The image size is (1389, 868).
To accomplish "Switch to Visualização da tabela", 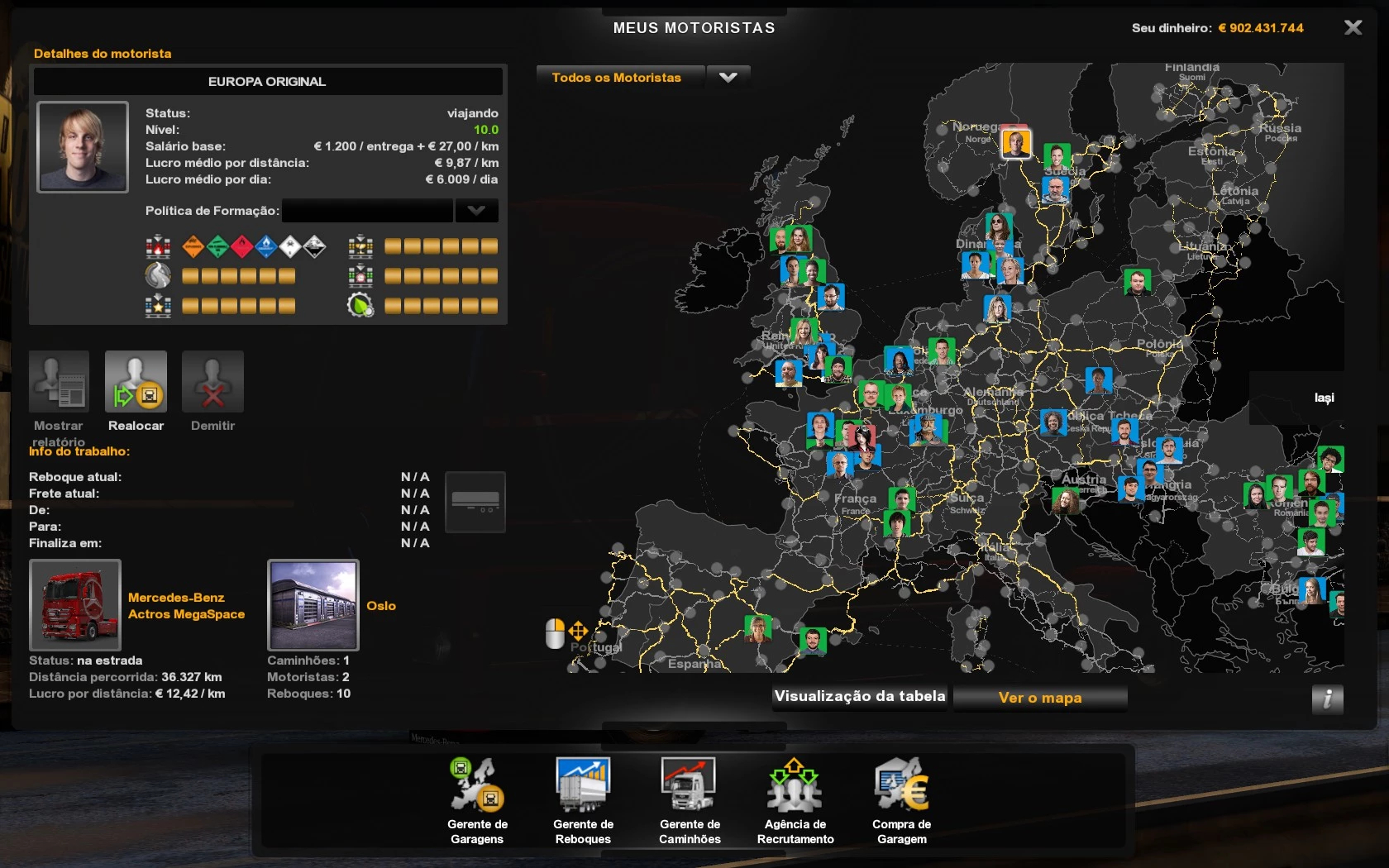I will click(x=860, y=697).
